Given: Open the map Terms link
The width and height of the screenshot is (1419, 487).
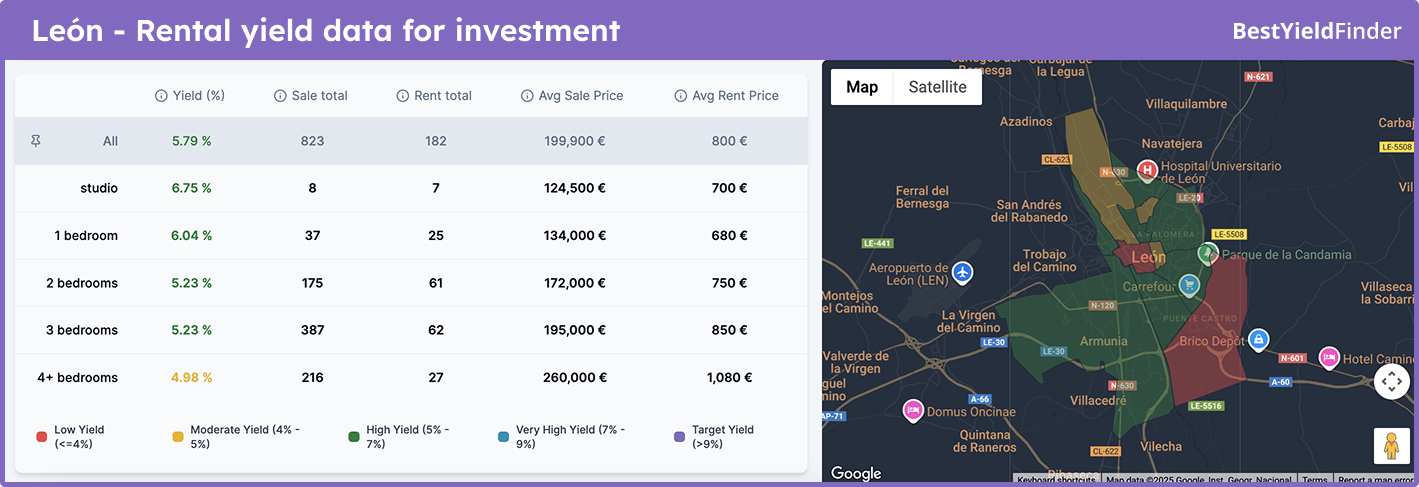Looking at the screenshot, I should (x=1315, y=480).
